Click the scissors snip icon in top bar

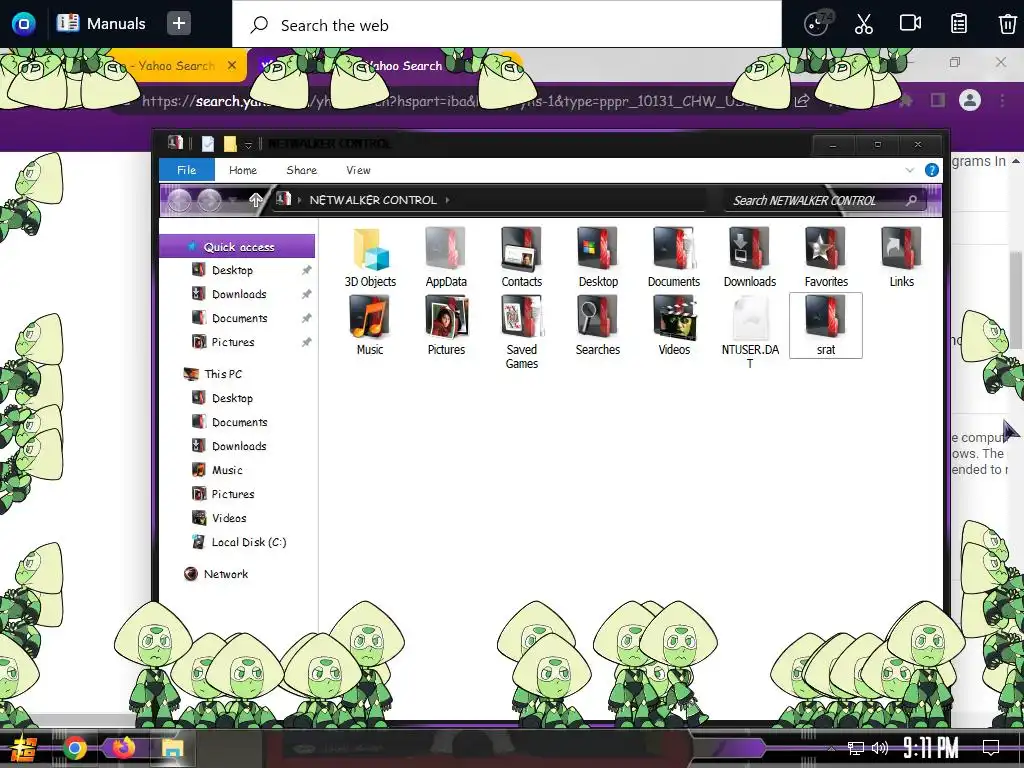(863, 24)
